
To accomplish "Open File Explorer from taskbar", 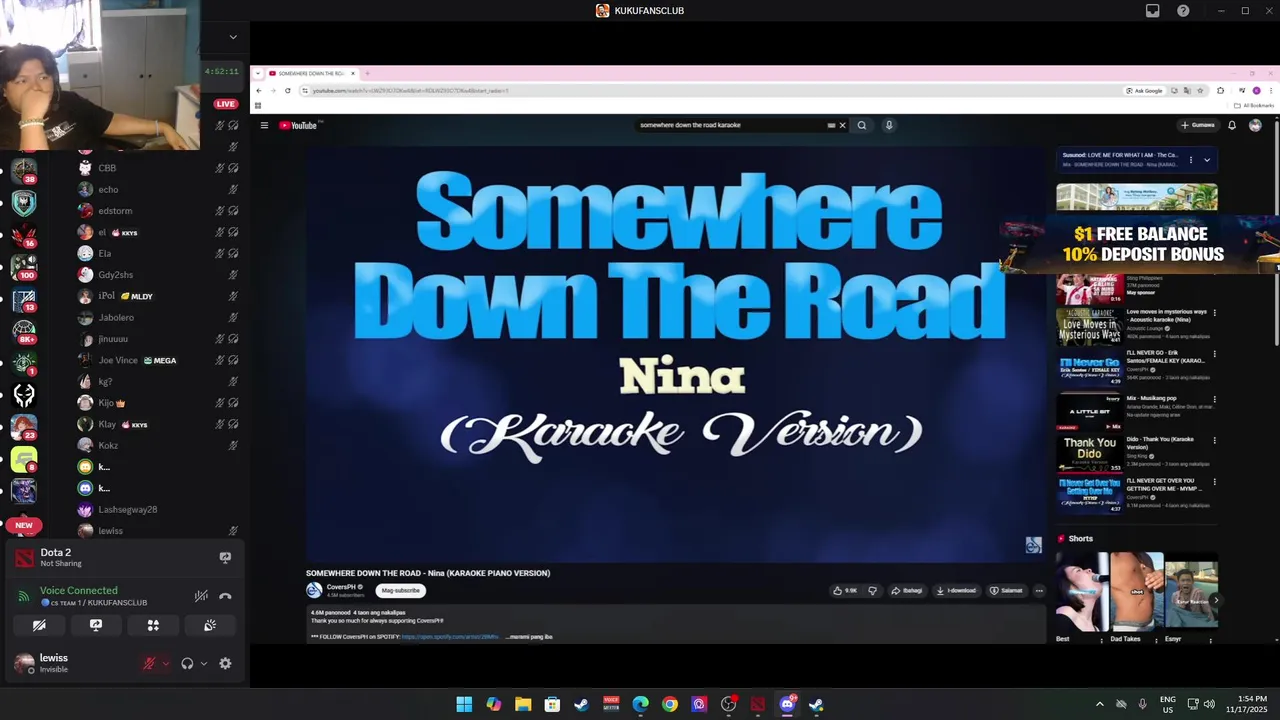I will (x=523, y=704).
